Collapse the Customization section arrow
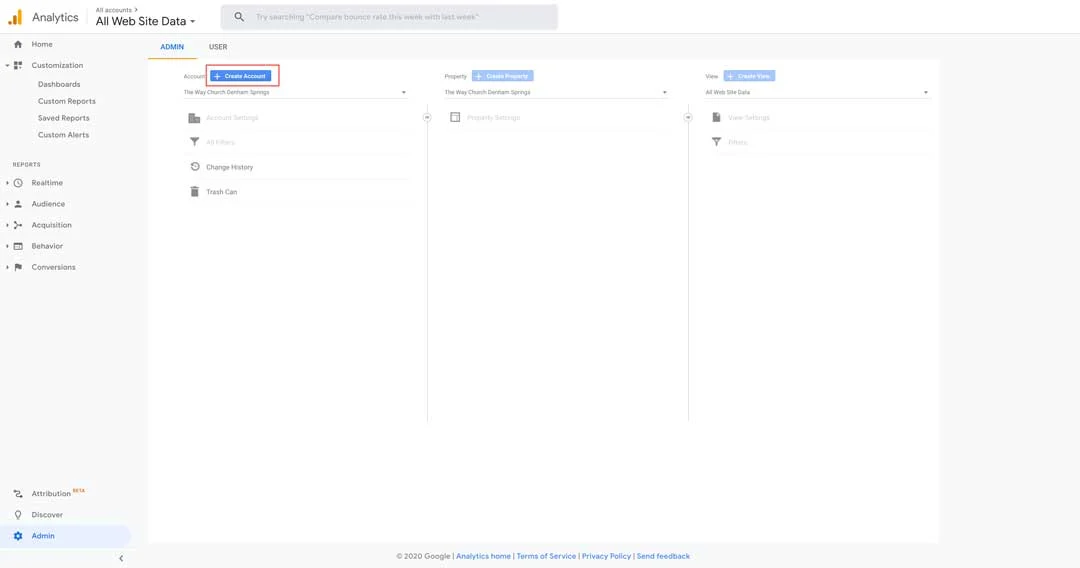1080x568 pixels. (8, 65)
